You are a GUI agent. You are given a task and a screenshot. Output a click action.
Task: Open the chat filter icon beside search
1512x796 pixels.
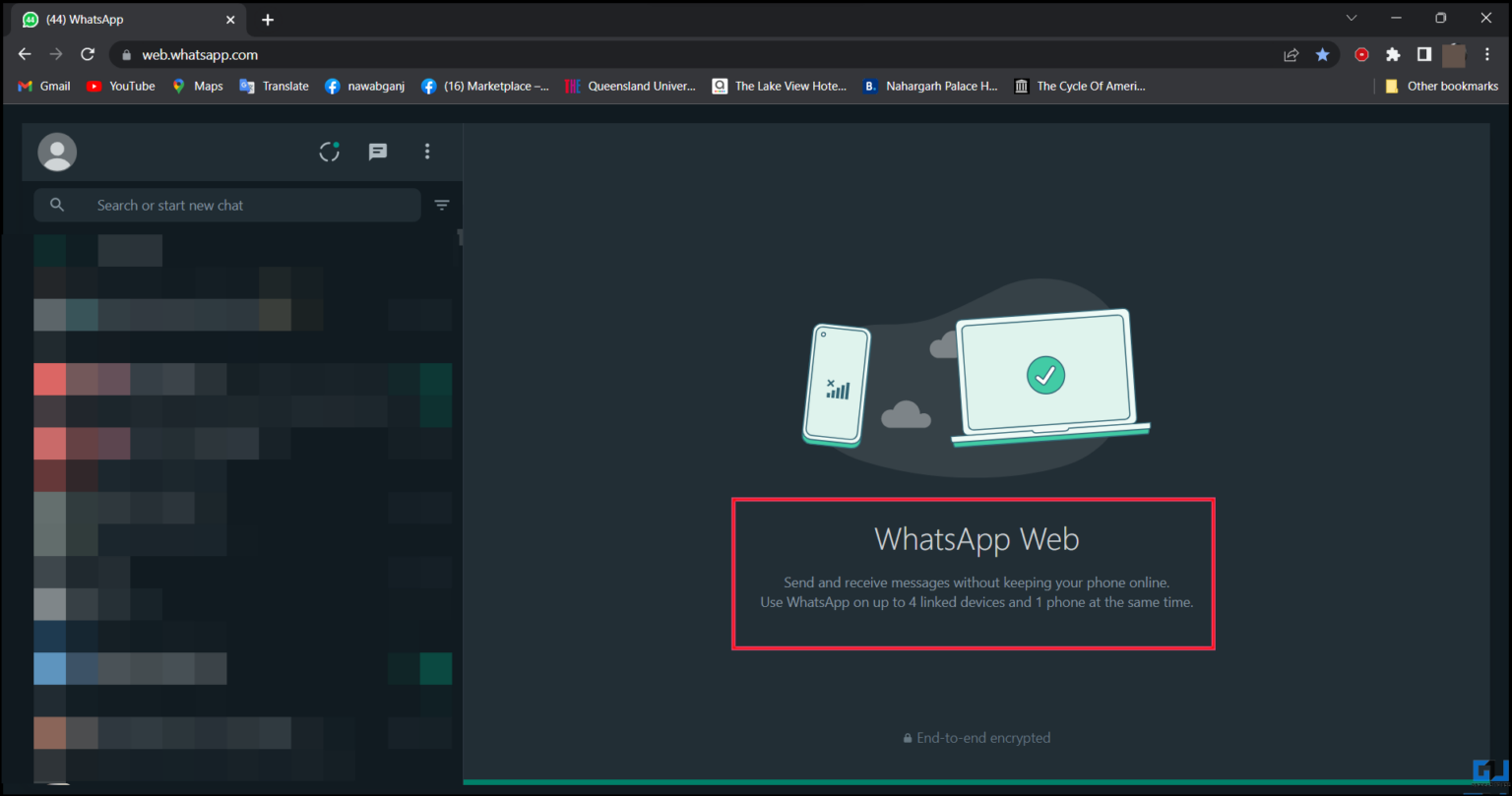pyautogui.click(x=442, y=205)
